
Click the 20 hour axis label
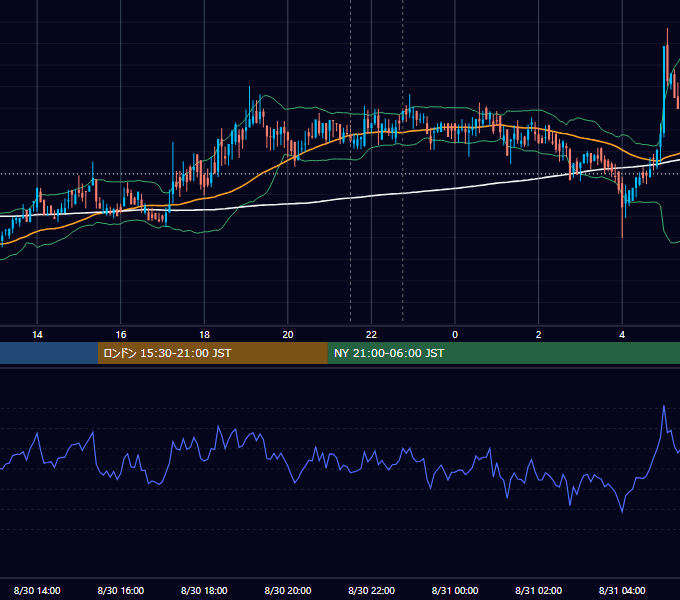tap(288, 335)
